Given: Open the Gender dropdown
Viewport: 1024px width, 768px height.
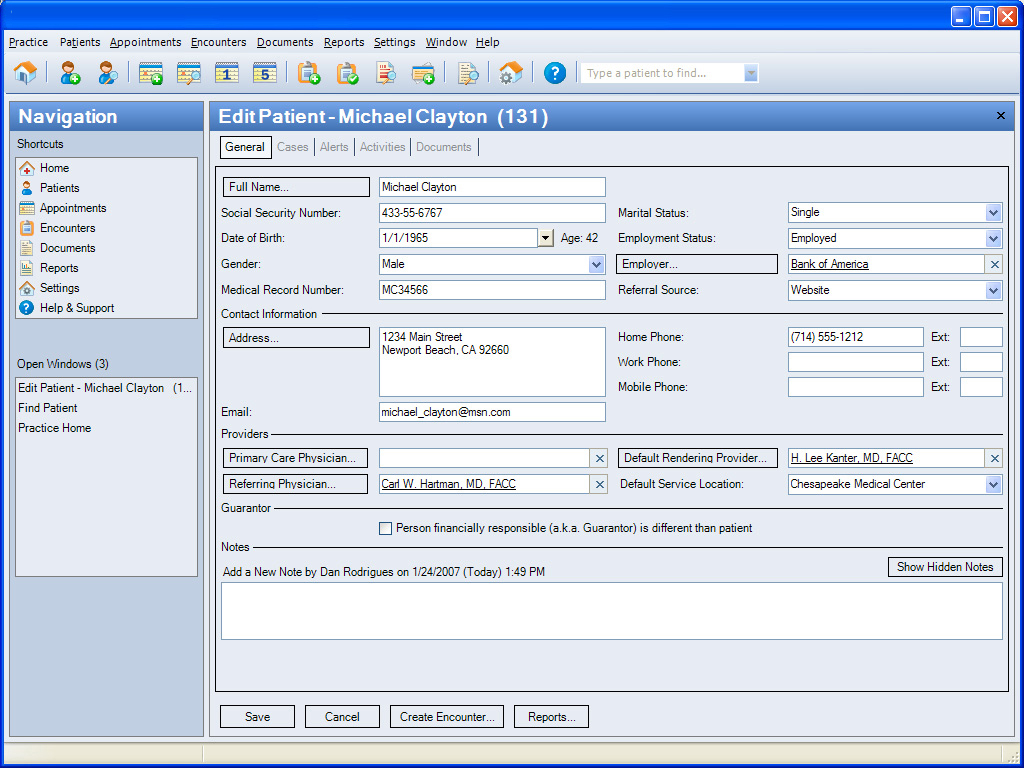Looking at the screenshot, I should pos(596,264).
